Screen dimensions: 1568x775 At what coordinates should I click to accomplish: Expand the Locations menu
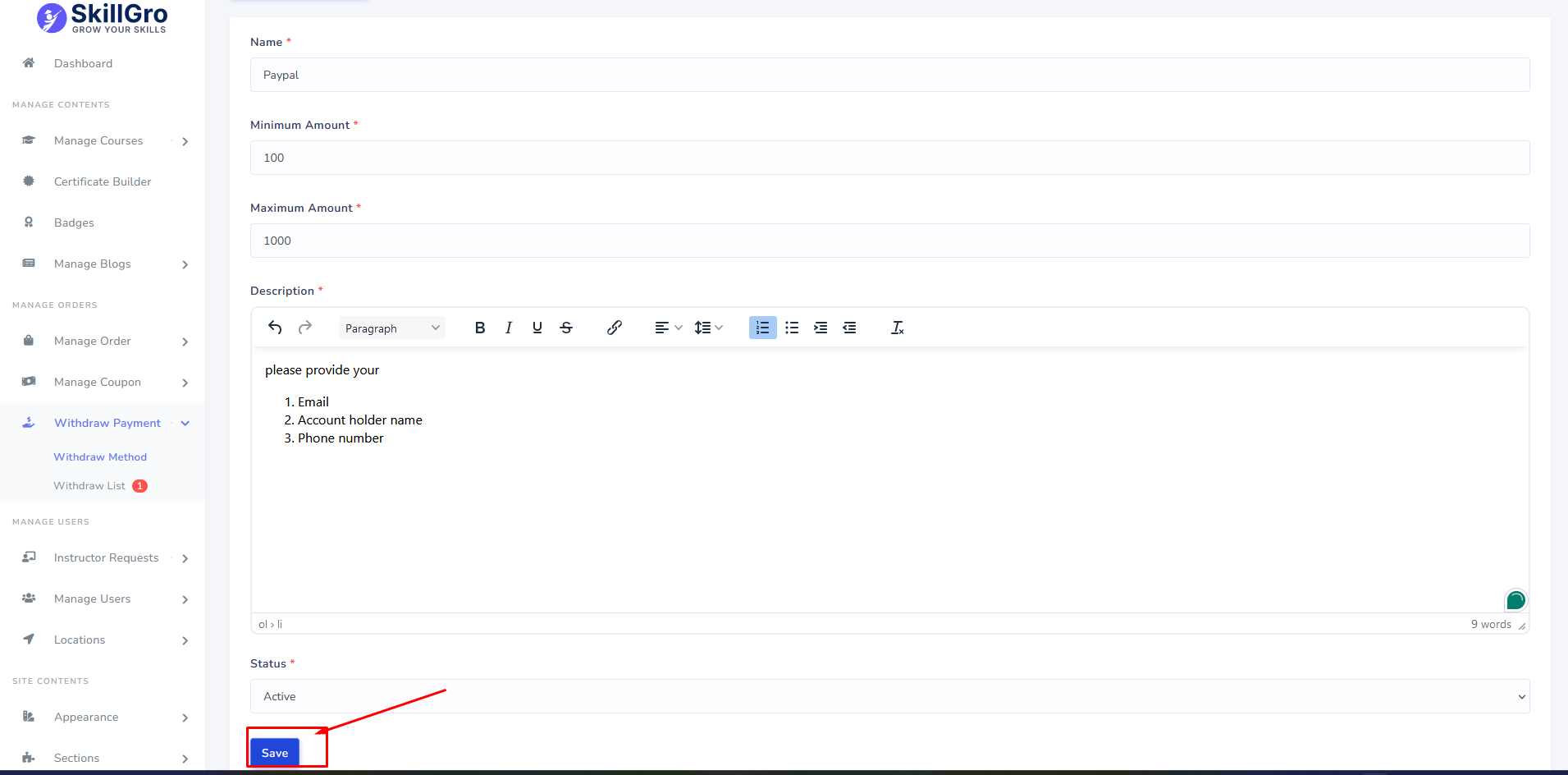coord(103,640)
